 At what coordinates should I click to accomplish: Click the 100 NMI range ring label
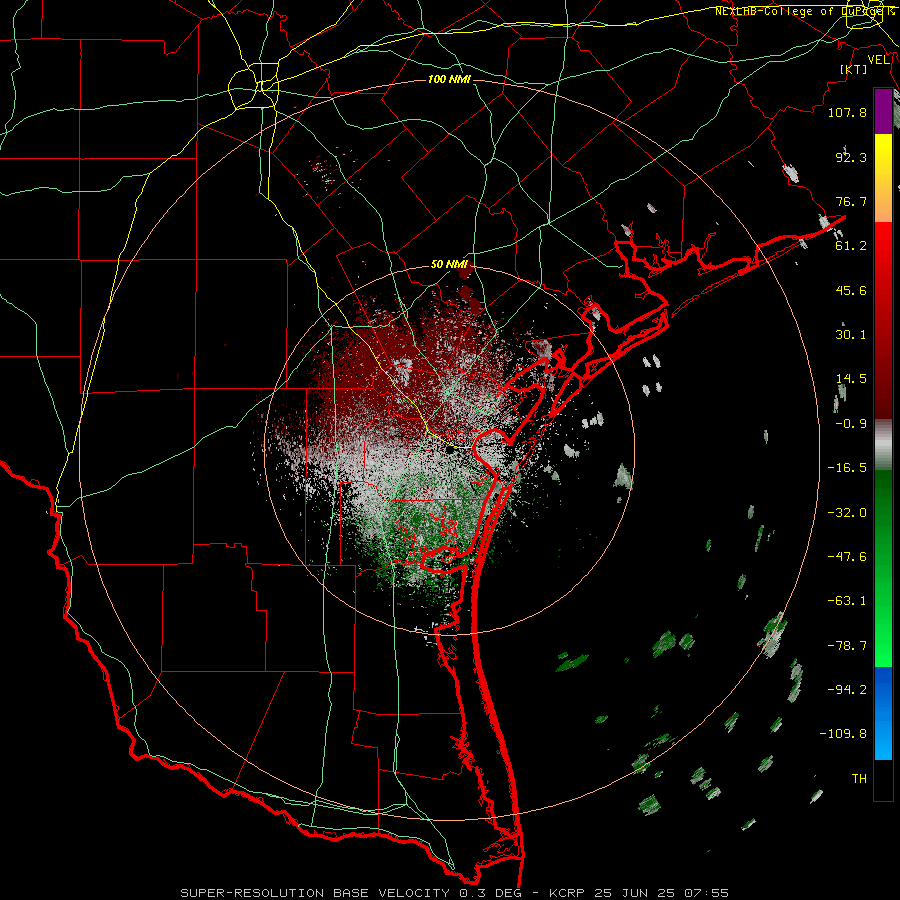click(449, 79)
